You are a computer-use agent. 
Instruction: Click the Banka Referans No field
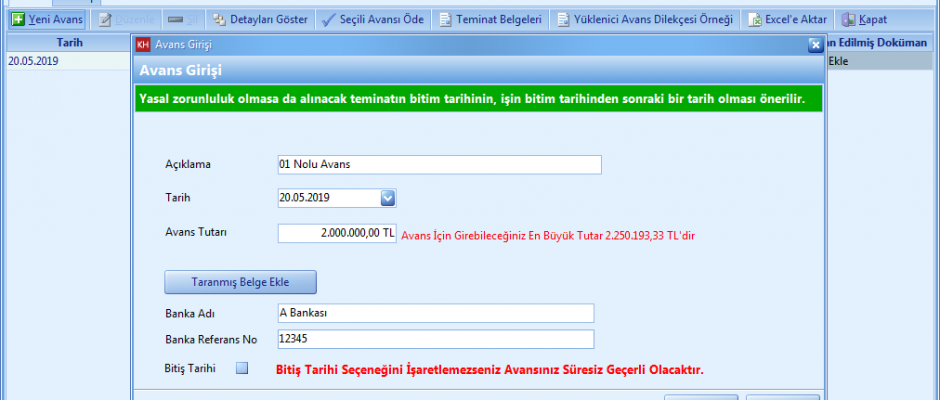[435, 339]
